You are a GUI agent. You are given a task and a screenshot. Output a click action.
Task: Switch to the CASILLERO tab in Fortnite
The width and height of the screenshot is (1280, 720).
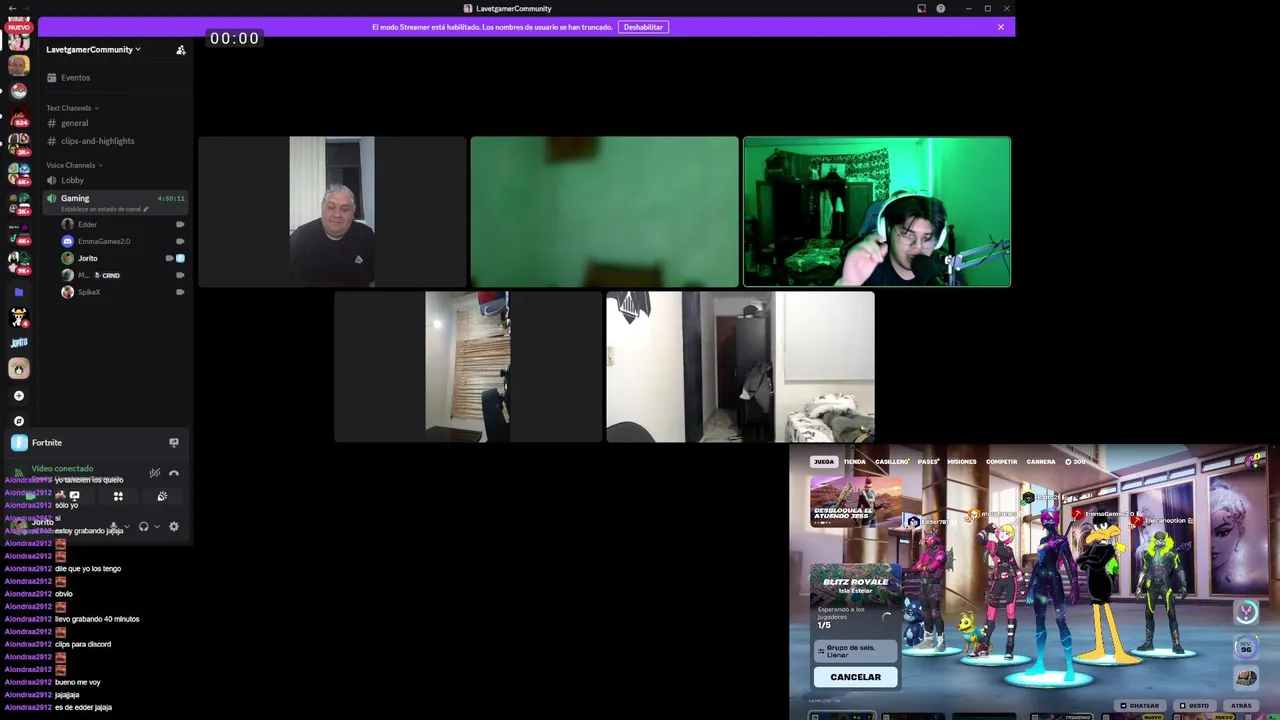891,462
